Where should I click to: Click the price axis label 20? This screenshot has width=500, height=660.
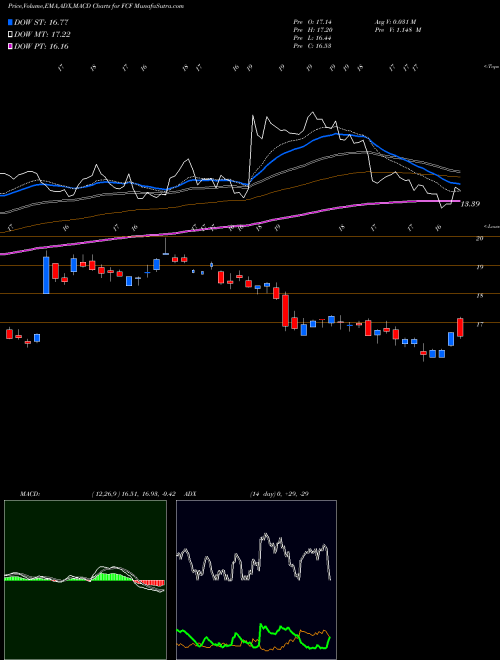[479, 238]
